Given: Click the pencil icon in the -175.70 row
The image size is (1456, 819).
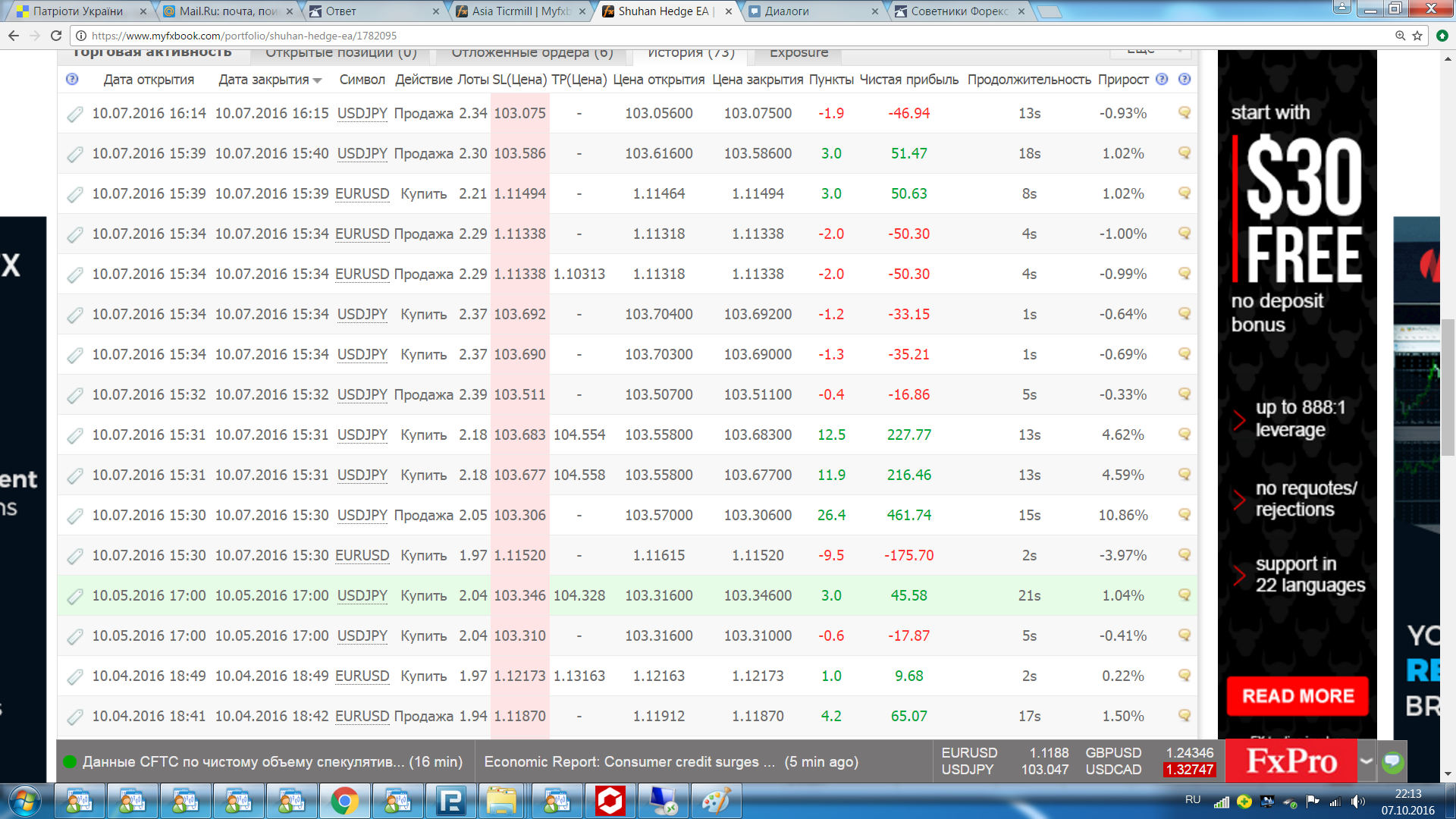Looking at the screenshot, I should [74, 557].
